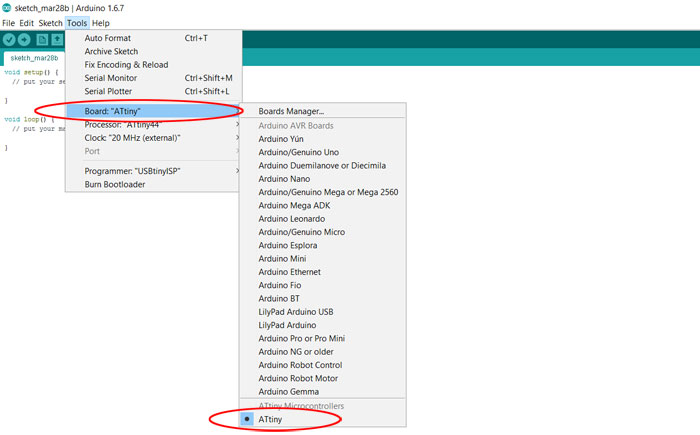This screenshot has width=700, height=435.
Task: Expand the Clock: "20 MHz (external)" submenu
Action: click(x=154, y=138)
